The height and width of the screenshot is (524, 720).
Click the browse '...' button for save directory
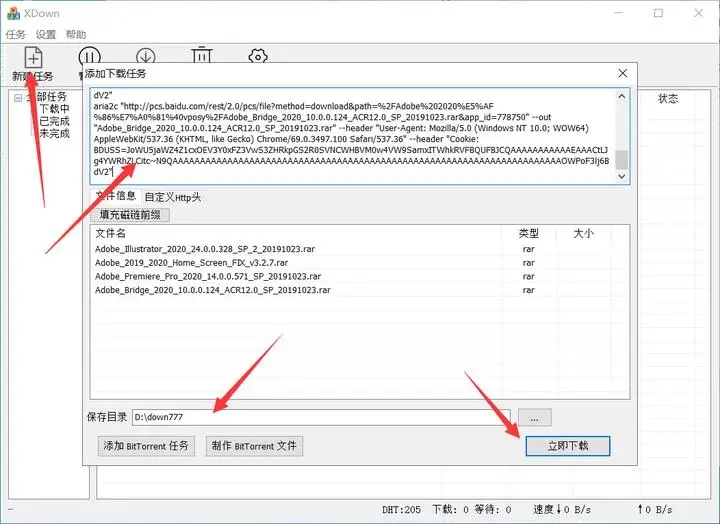[x=534, y=418]
